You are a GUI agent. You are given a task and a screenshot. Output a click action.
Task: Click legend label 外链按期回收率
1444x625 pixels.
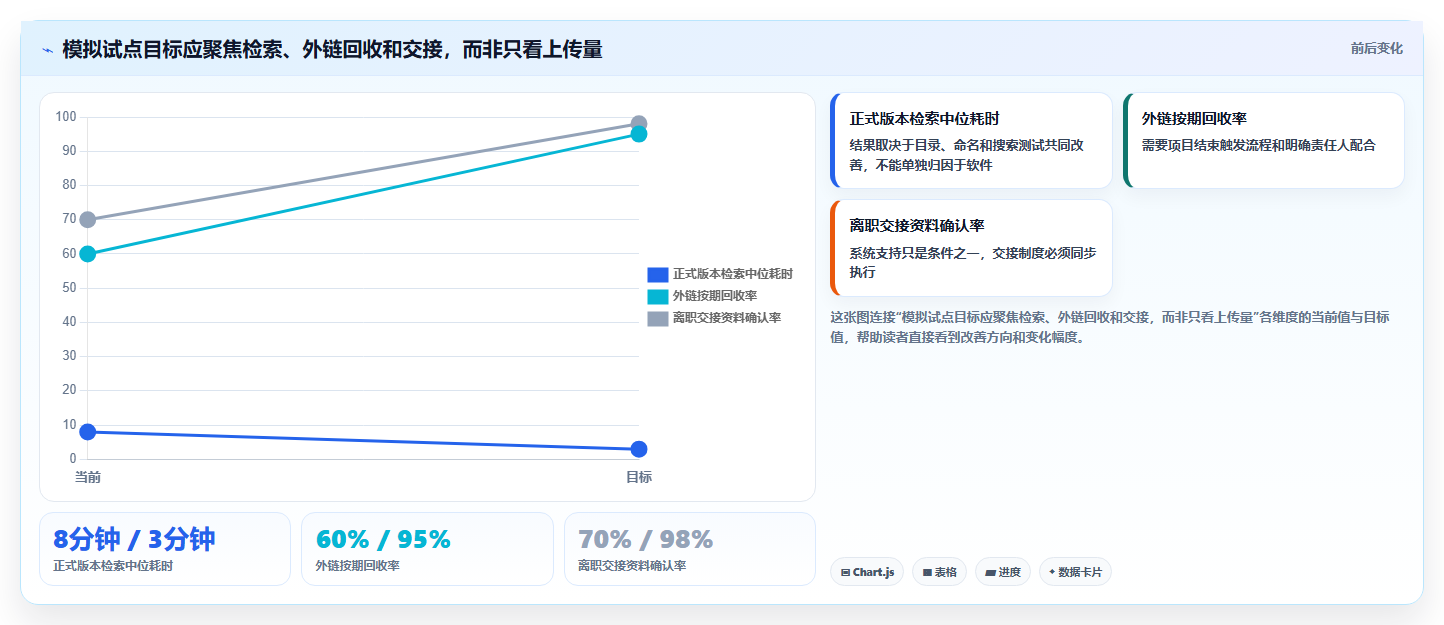pos(715,296)
